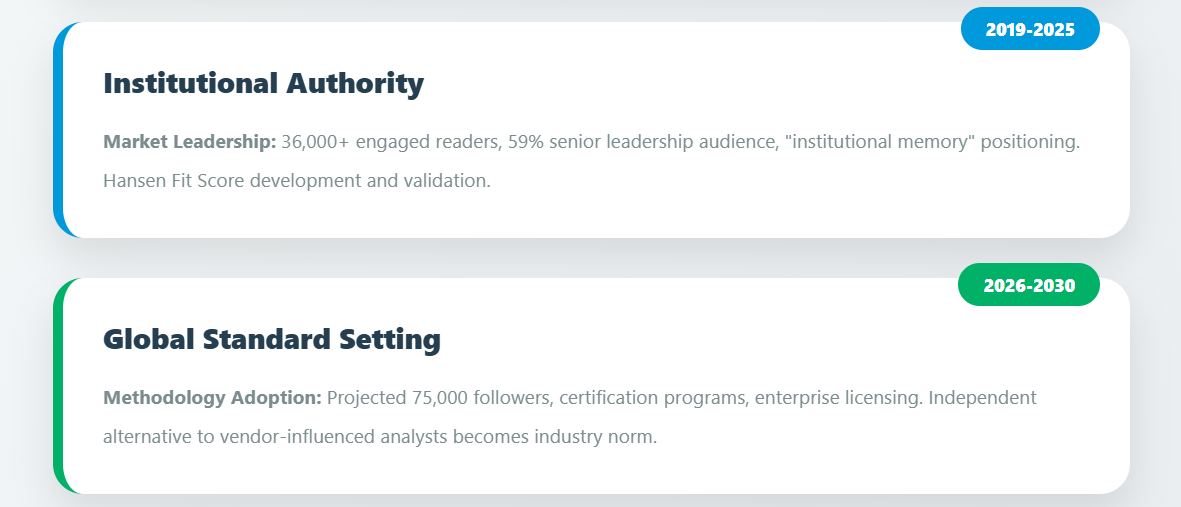
Task: Click the "enterprise licensing" text
Action: [x=836, y=398]
